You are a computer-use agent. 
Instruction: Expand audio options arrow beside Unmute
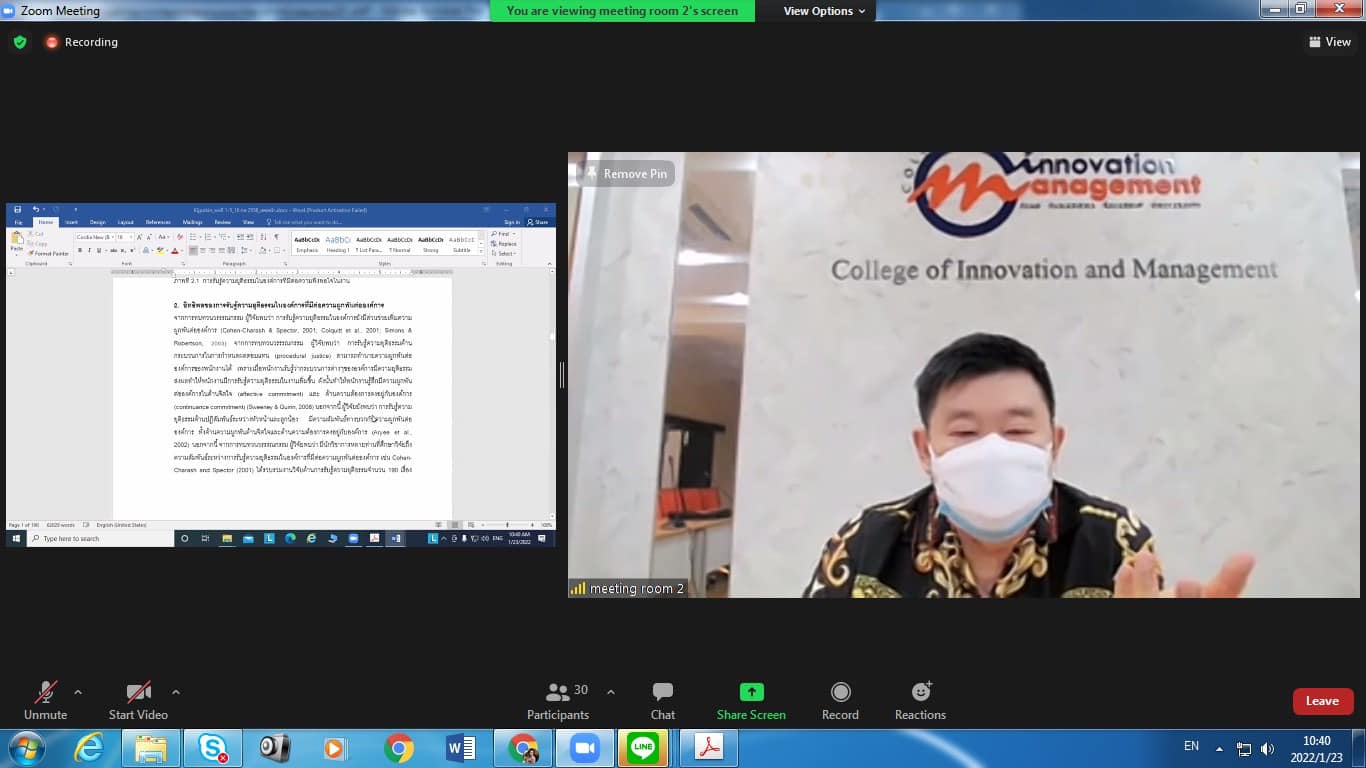click(x=78, y=692)
